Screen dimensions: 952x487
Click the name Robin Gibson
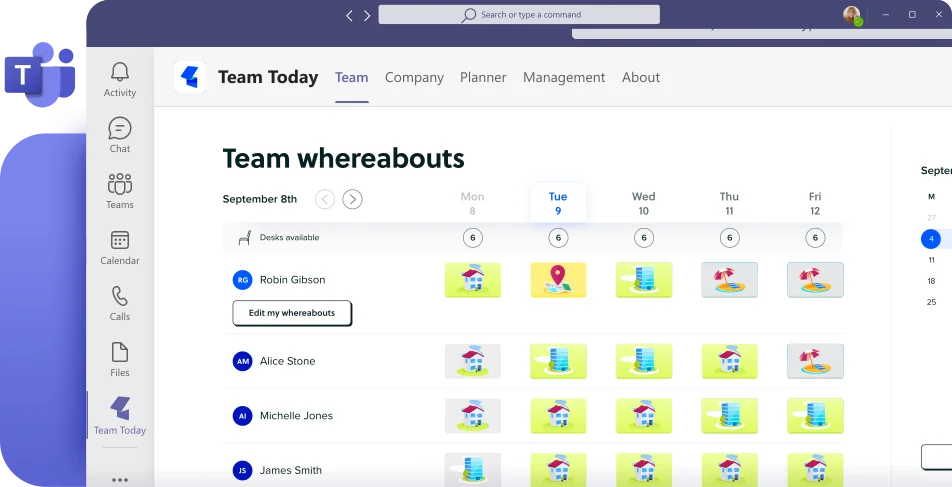click(293, 280)
